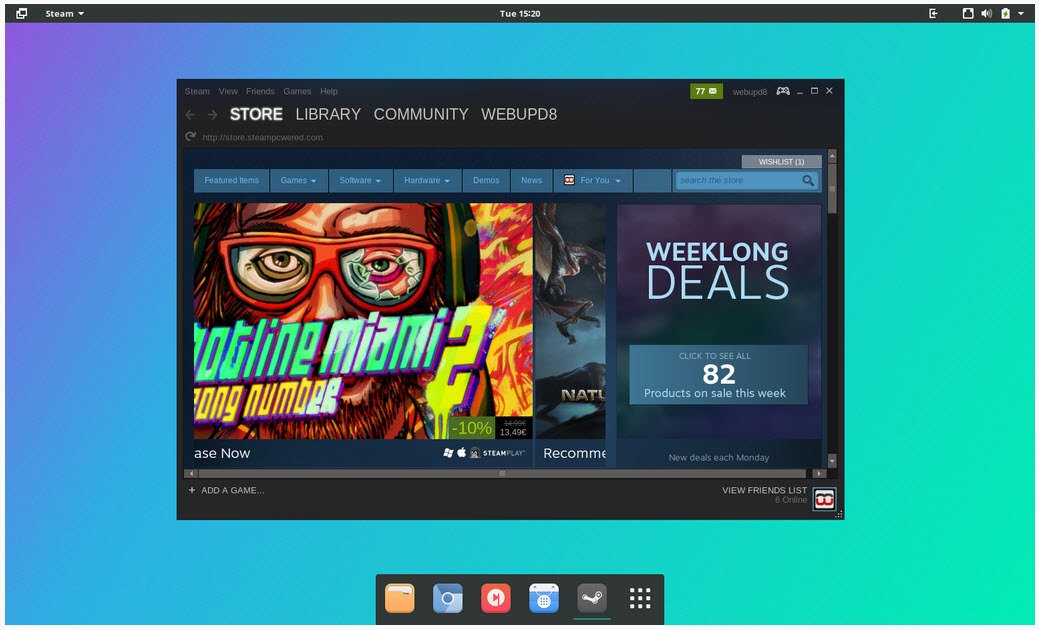Screen dimensions: 1039x630
Task: Open the Games dropdown in the store navbar
Action: pos(298,180)
